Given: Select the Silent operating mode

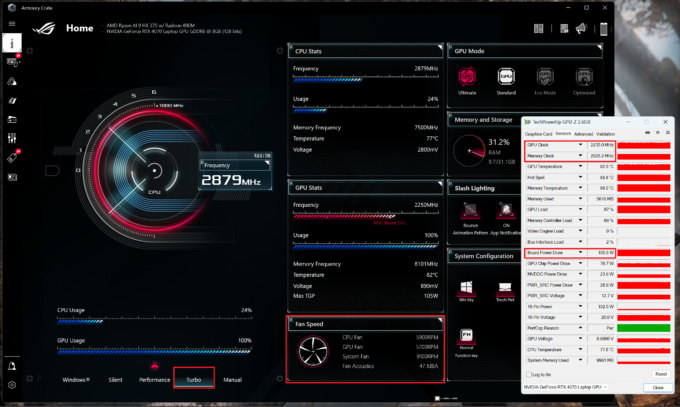Looking at the screenshot, I should 115,380.
